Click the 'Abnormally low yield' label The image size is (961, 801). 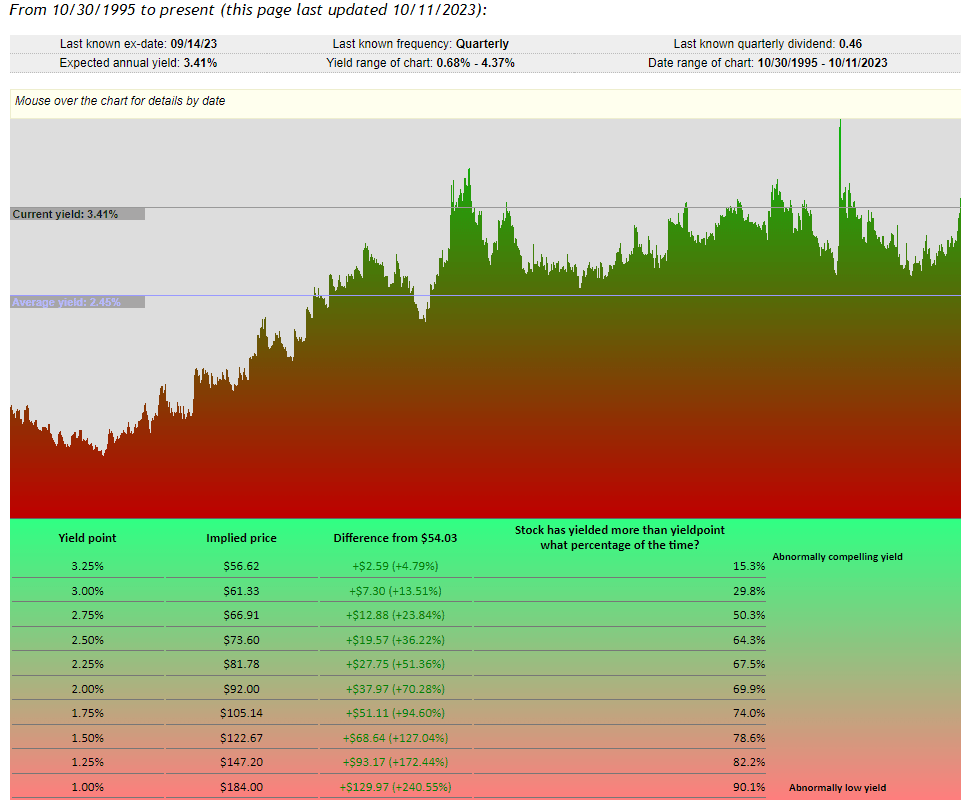tap(837, 788)
